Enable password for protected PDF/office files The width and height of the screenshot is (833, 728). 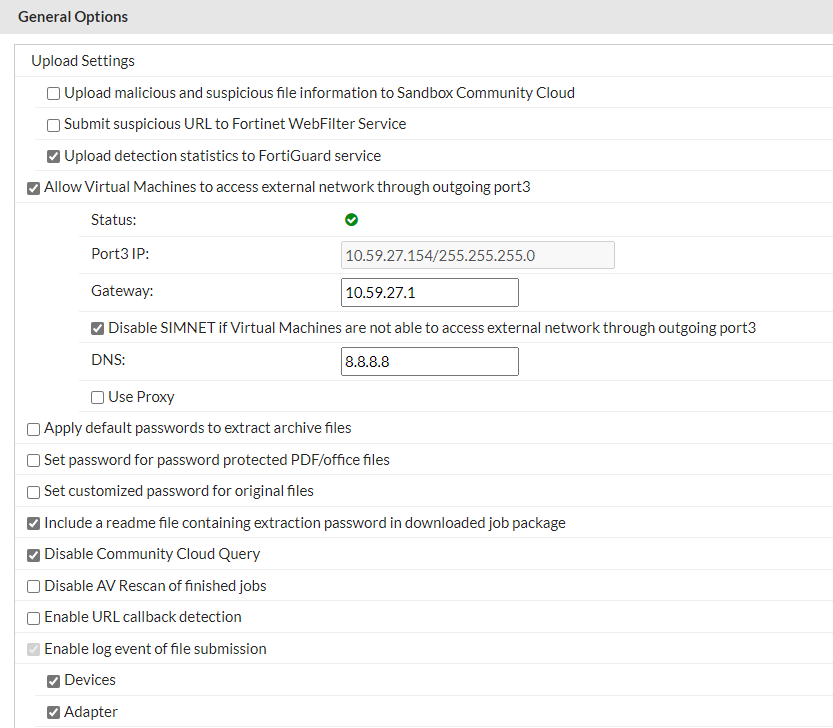click(x=34, y=461)
